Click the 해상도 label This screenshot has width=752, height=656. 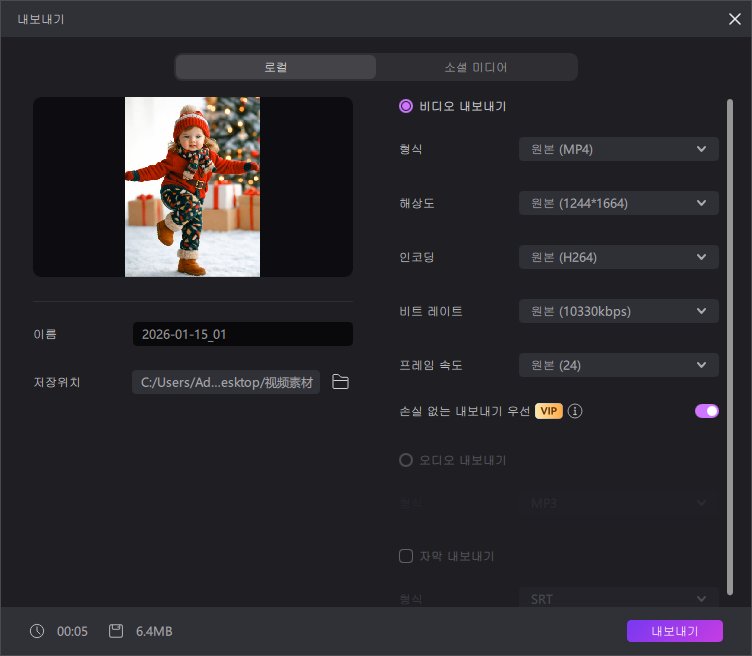click(417, 203)
